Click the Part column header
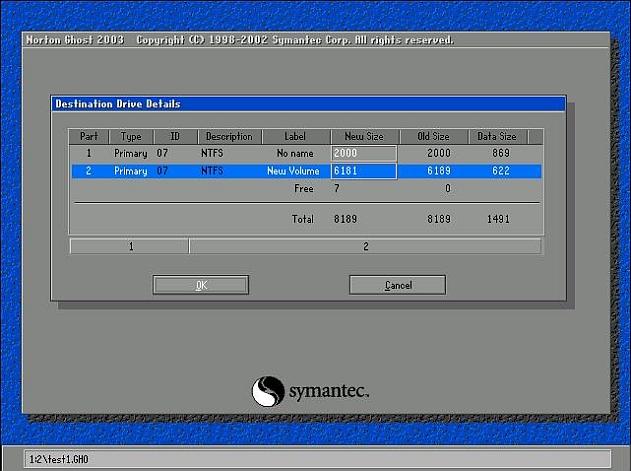Screen dimensions: 631x471 (89, 136)
